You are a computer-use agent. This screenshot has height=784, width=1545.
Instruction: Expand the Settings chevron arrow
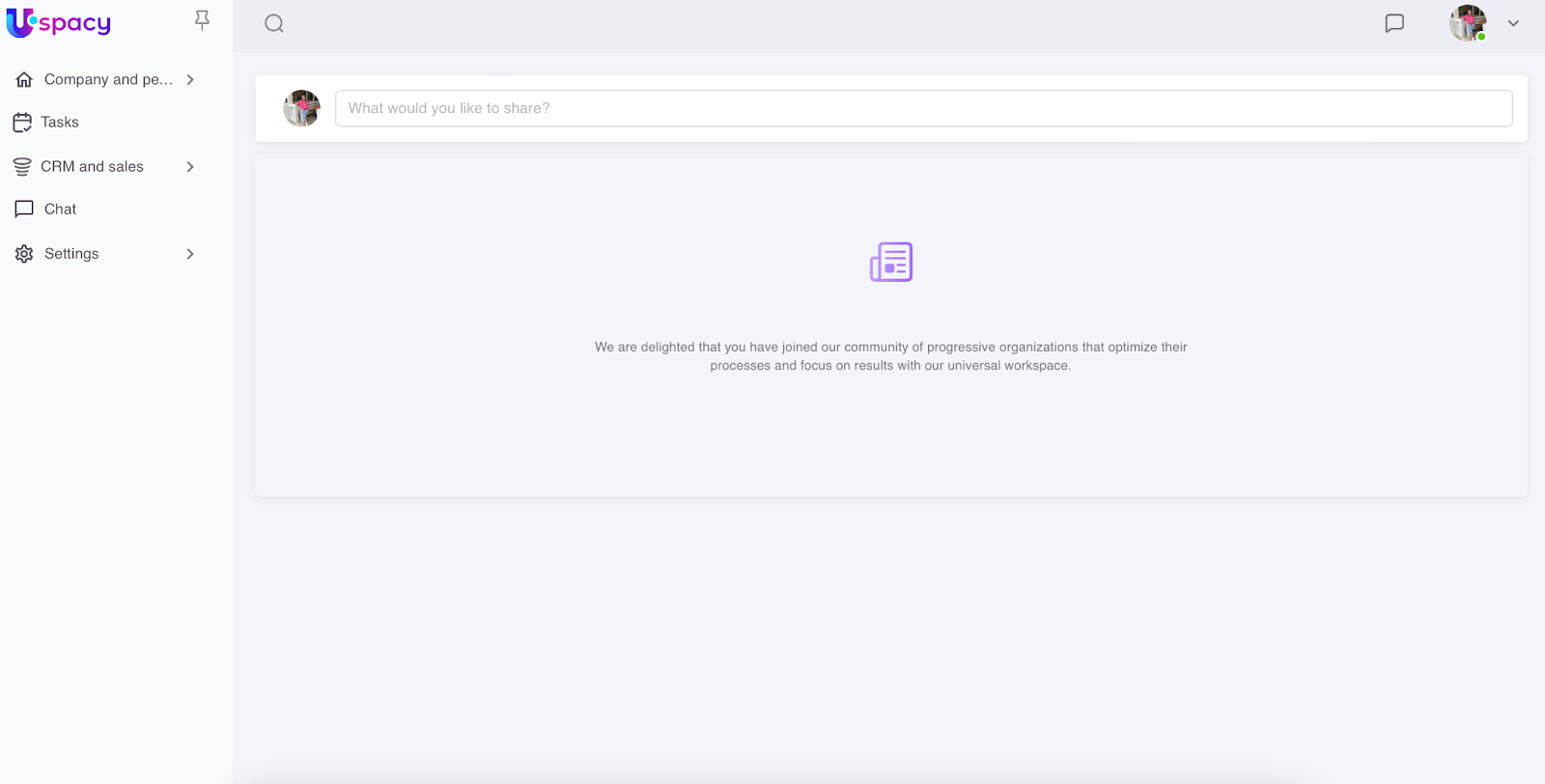point(190,254)
